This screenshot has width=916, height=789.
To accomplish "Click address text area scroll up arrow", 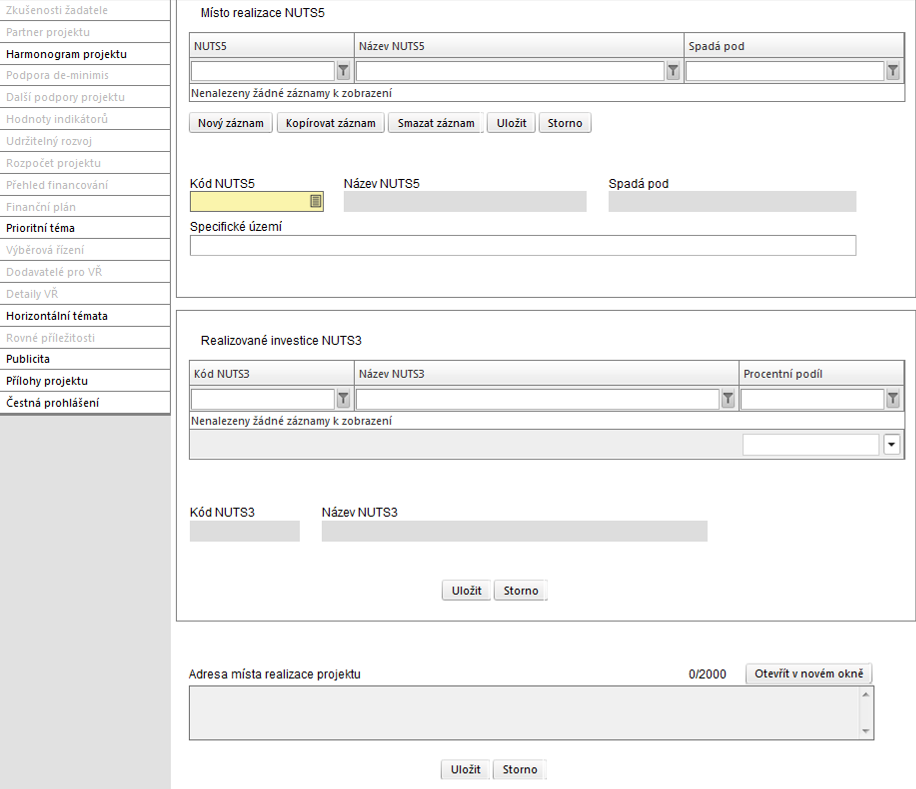I will point(866,694).
